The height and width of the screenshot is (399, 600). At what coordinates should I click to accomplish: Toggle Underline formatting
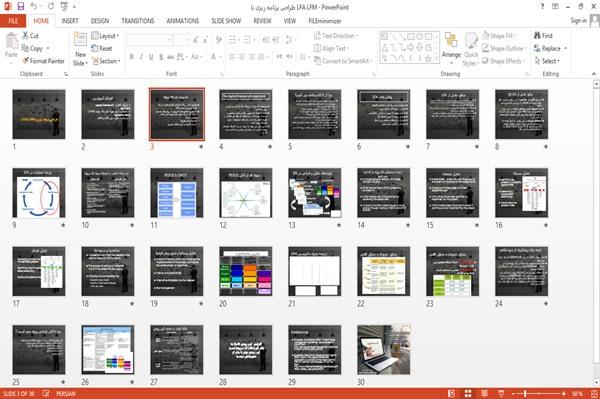click(x=151, y=57)
